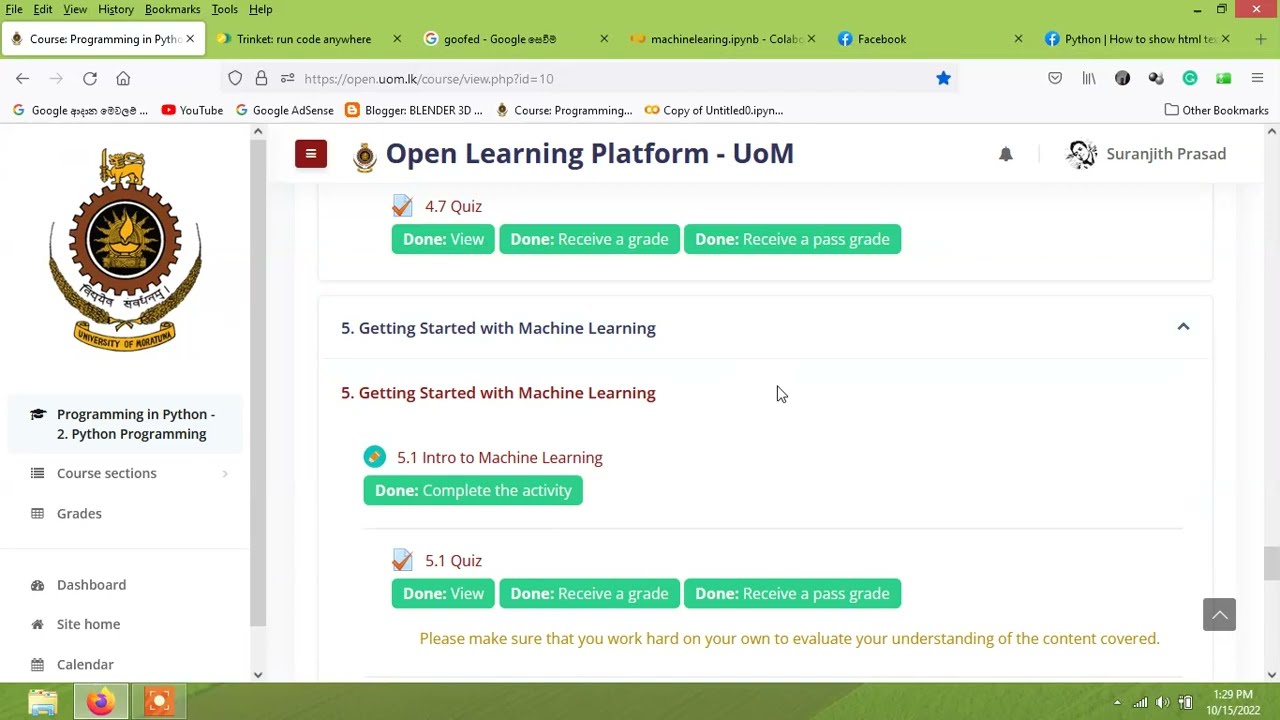Open the notifications bell

[1006, 154]
